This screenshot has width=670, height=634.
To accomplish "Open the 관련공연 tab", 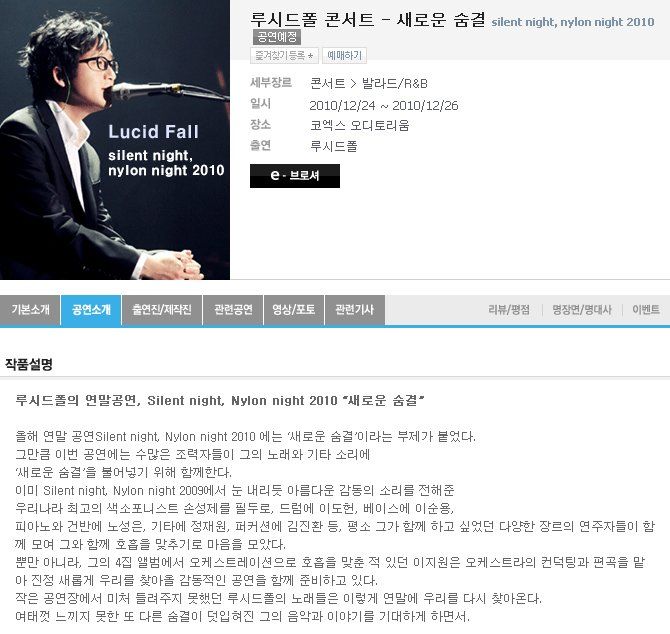I will 233,310.
